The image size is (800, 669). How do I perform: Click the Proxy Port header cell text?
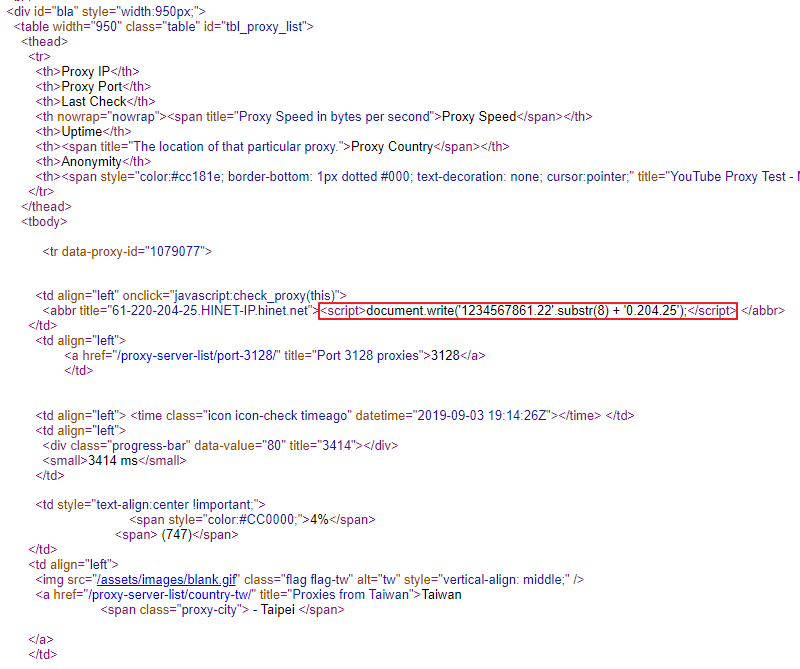pos(92,87)
